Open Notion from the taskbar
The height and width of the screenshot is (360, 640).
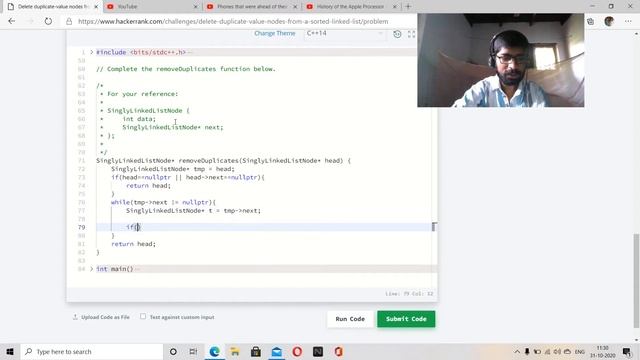[318, 351]
